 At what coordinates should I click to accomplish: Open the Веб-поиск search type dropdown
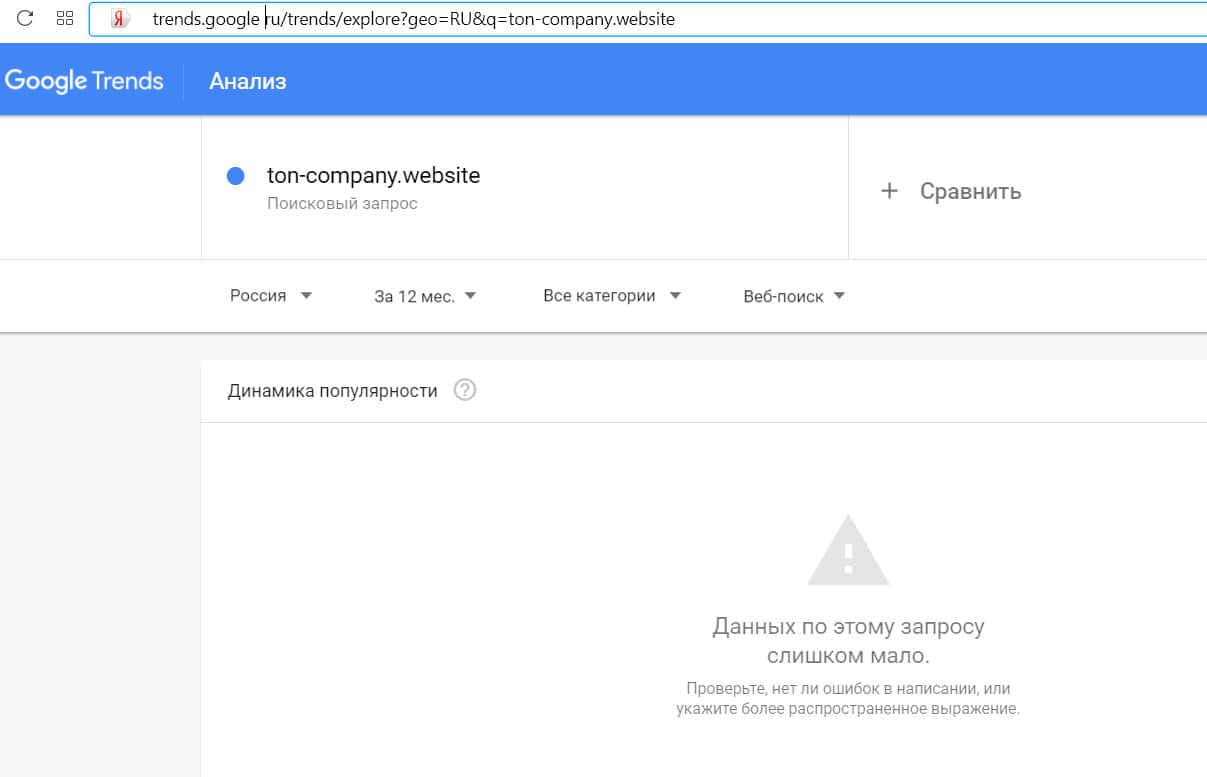click(x=794, y=296)
